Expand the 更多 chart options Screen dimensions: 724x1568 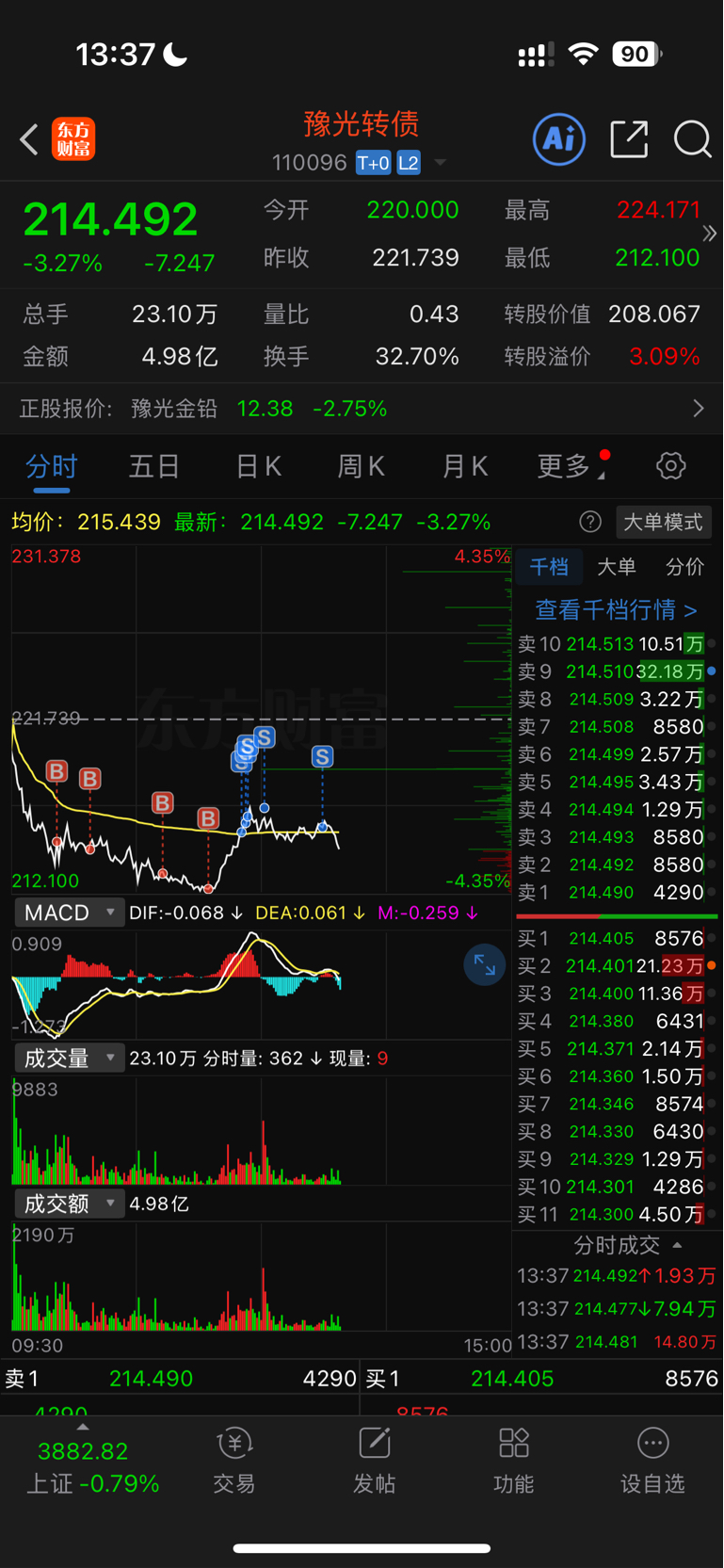coord(571,466)
